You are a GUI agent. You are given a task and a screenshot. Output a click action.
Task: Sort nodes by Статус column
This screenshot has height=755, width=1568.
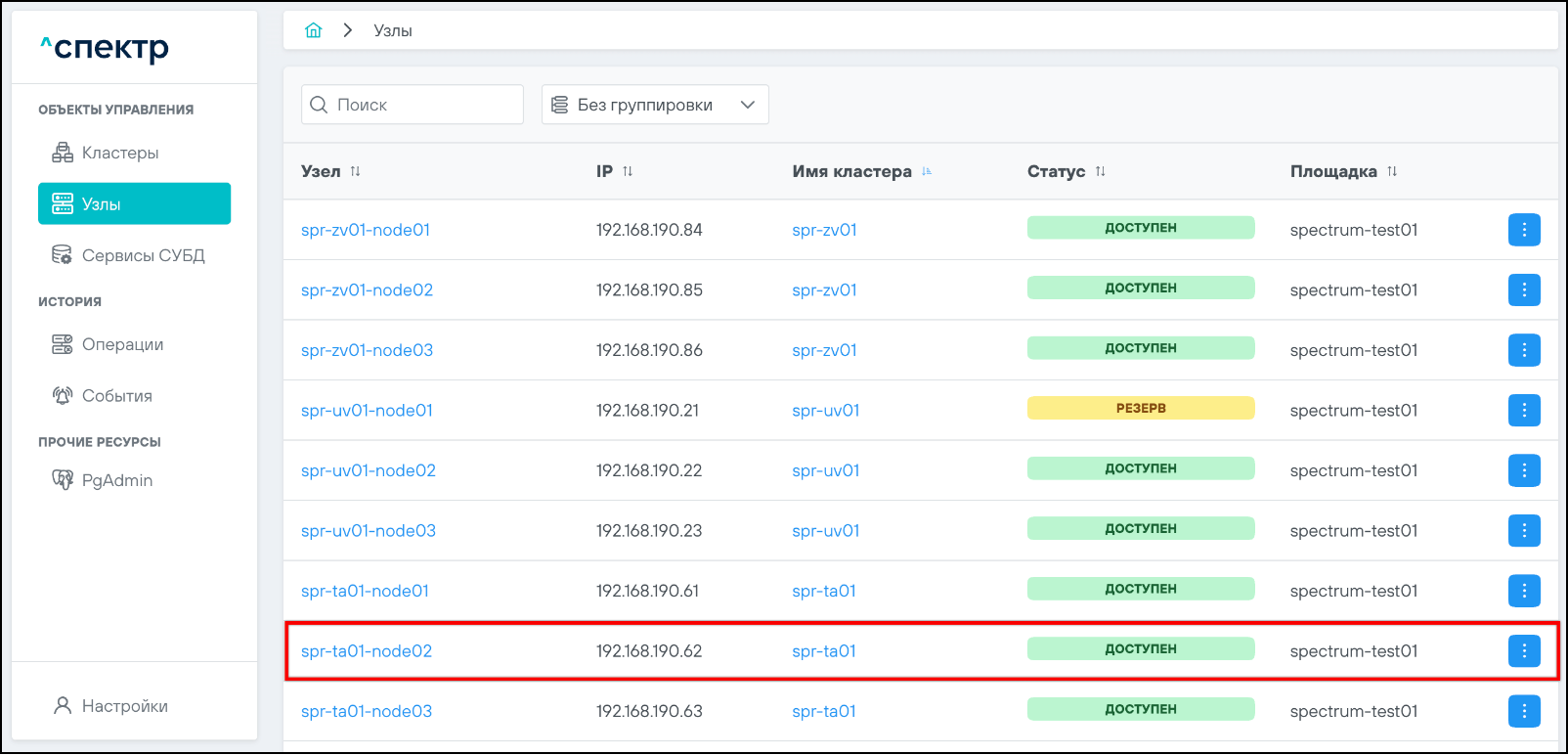(x=1100, y=171)
